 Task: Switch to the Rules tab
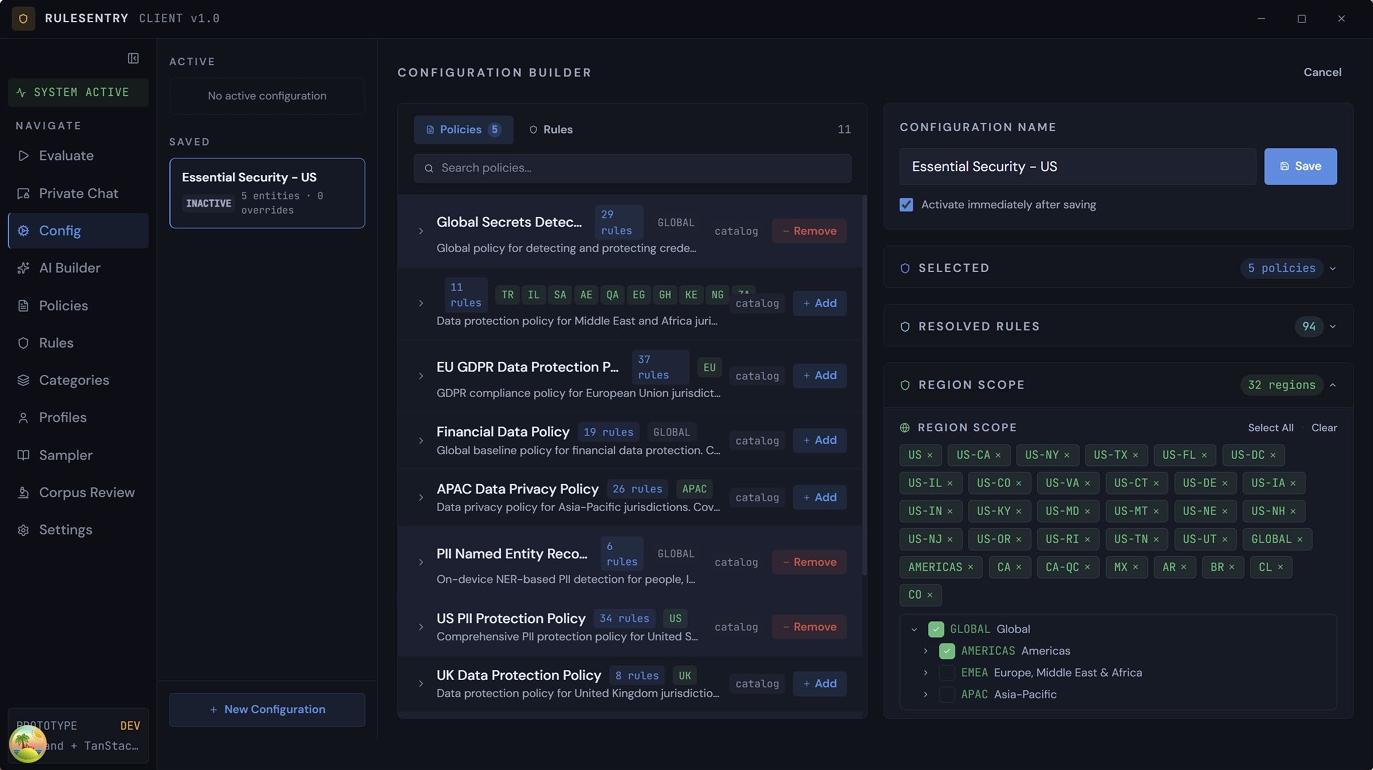551,130
